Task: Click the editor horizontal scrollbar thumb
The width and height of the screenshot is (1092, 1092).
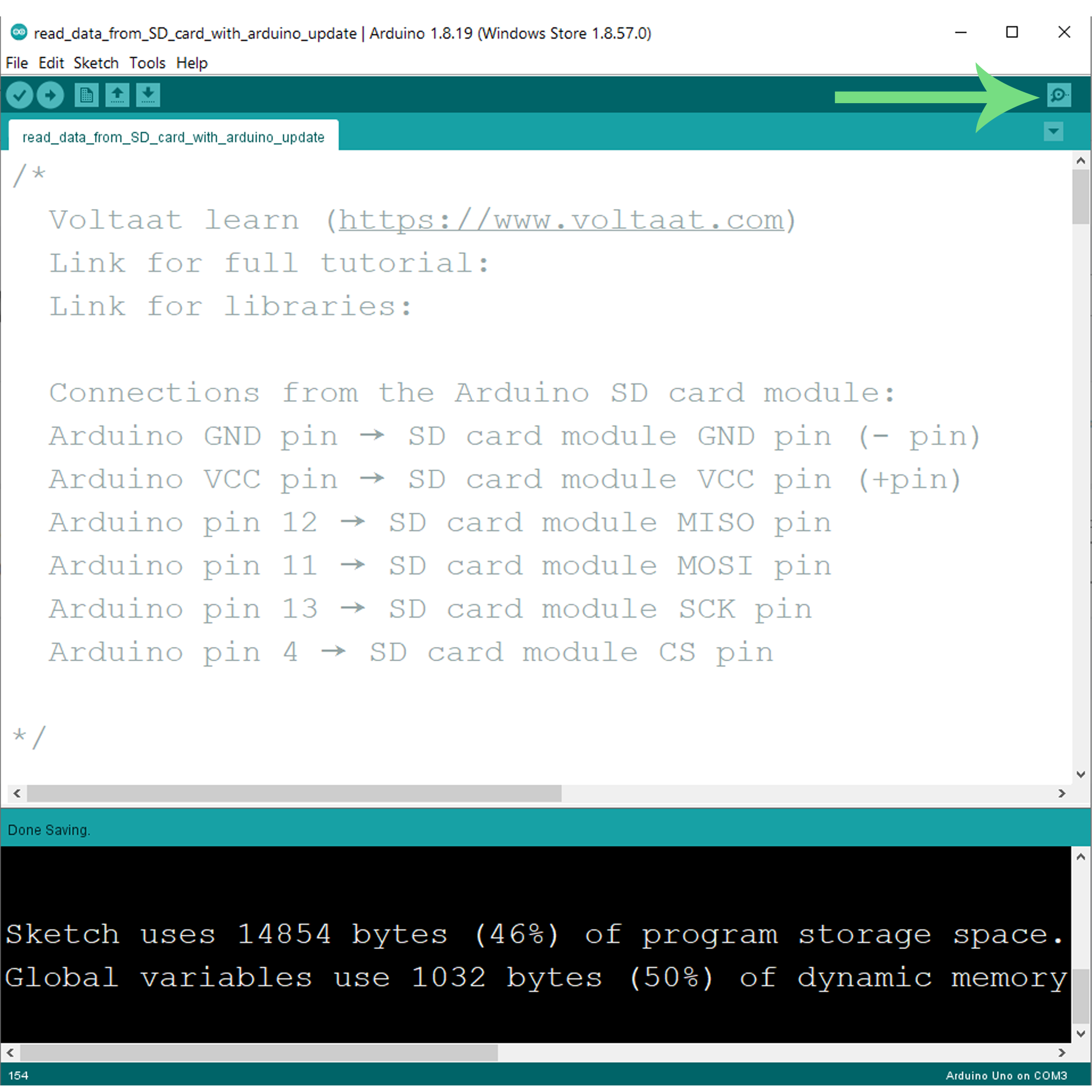Action: pyautogui.click(x=294, y=793)
